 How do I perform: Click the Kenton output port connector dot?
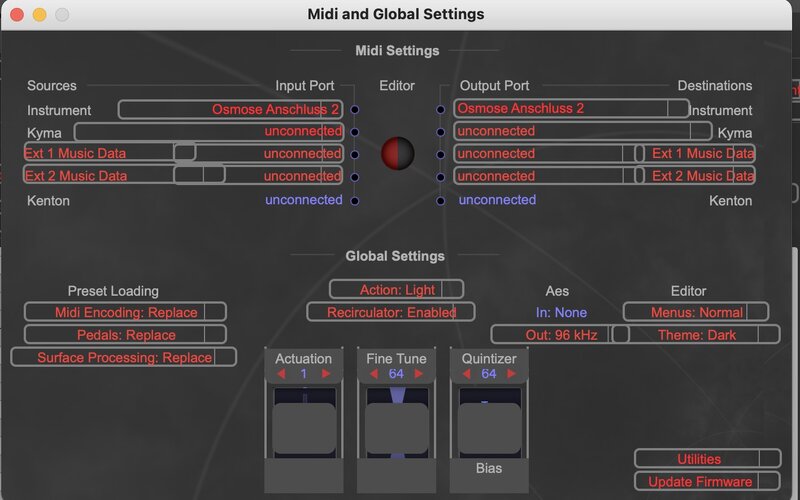[441, 201]
